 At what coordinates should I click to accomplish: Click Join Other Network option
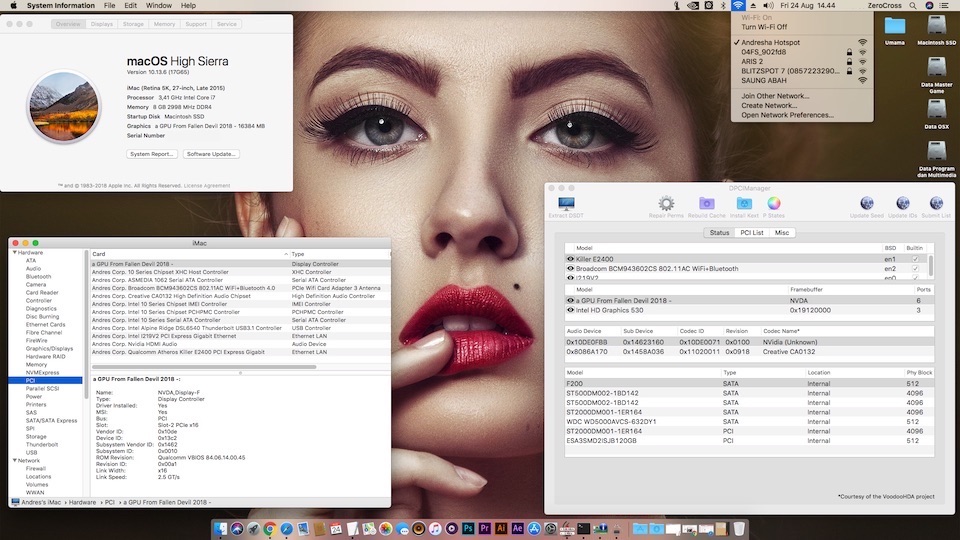(x=775, y=96)
